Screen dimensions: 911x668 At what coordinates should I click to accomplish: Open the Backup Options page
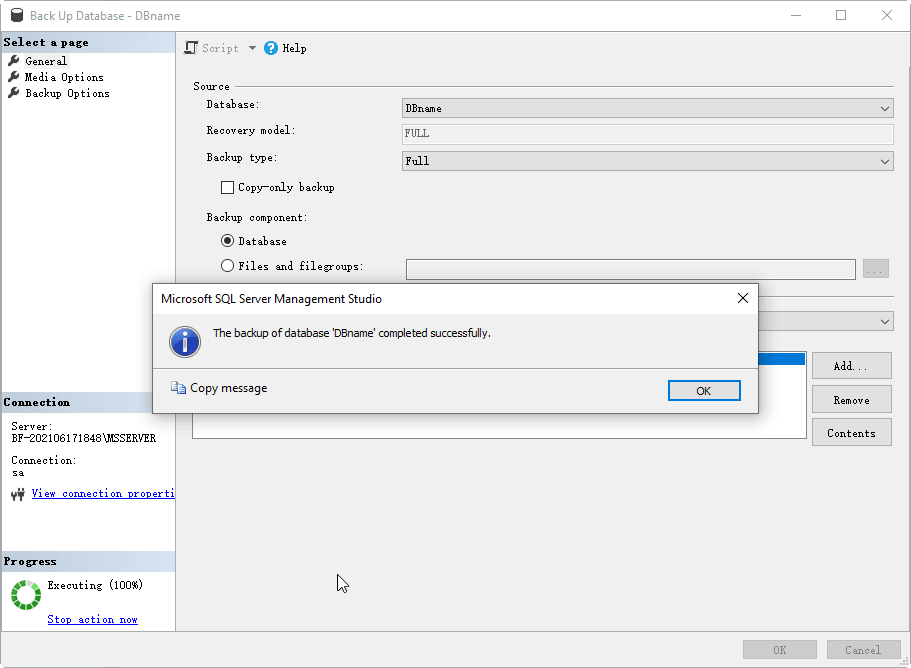[67, 93]
